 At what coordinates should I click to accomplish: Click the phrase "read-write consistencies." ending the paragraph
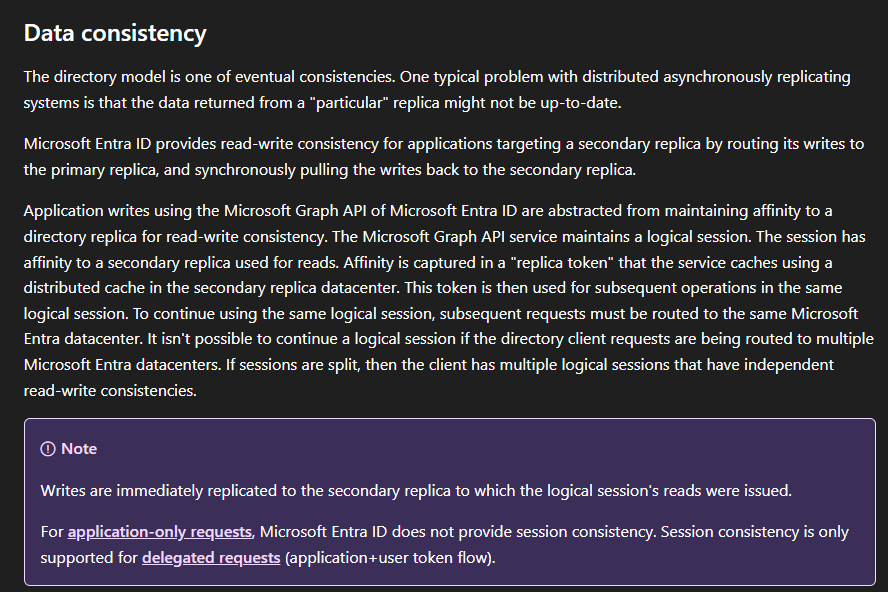coord(111,390)
